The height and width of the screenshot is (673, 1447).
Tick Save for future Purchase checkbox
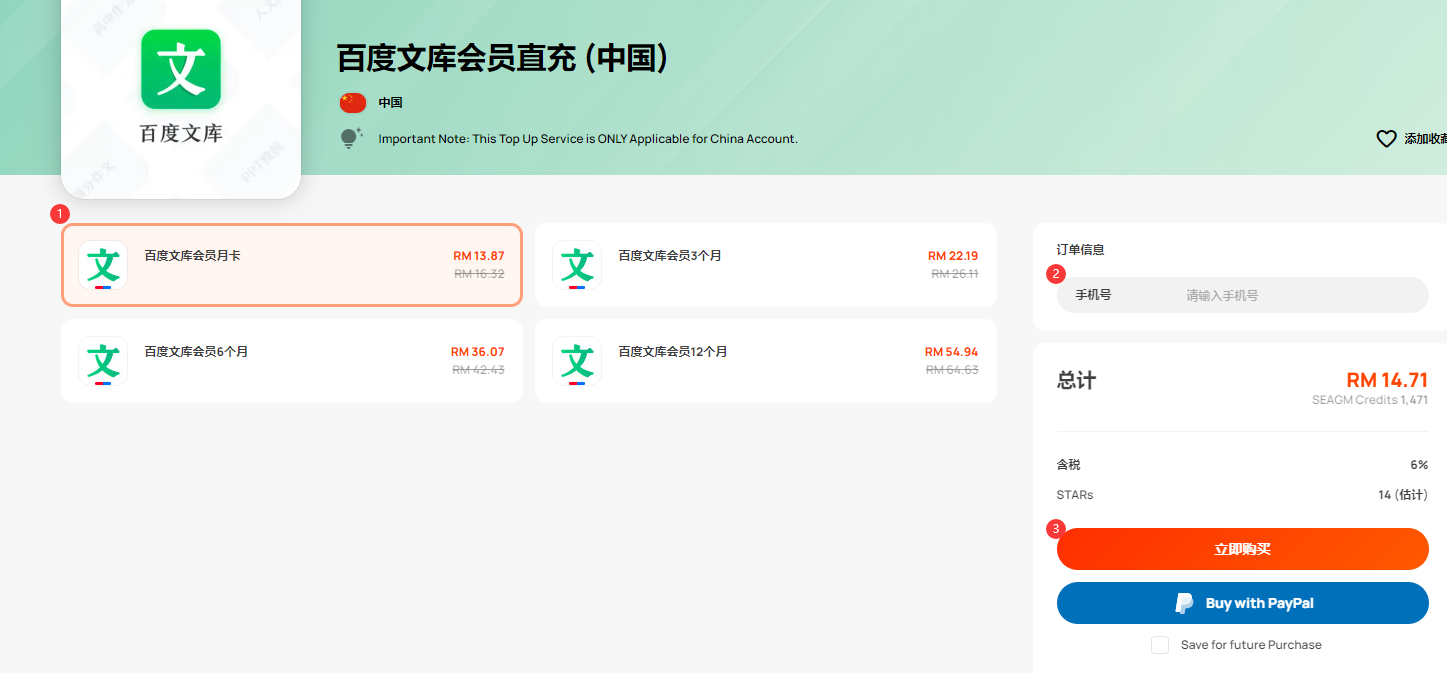click(1160, 645)
